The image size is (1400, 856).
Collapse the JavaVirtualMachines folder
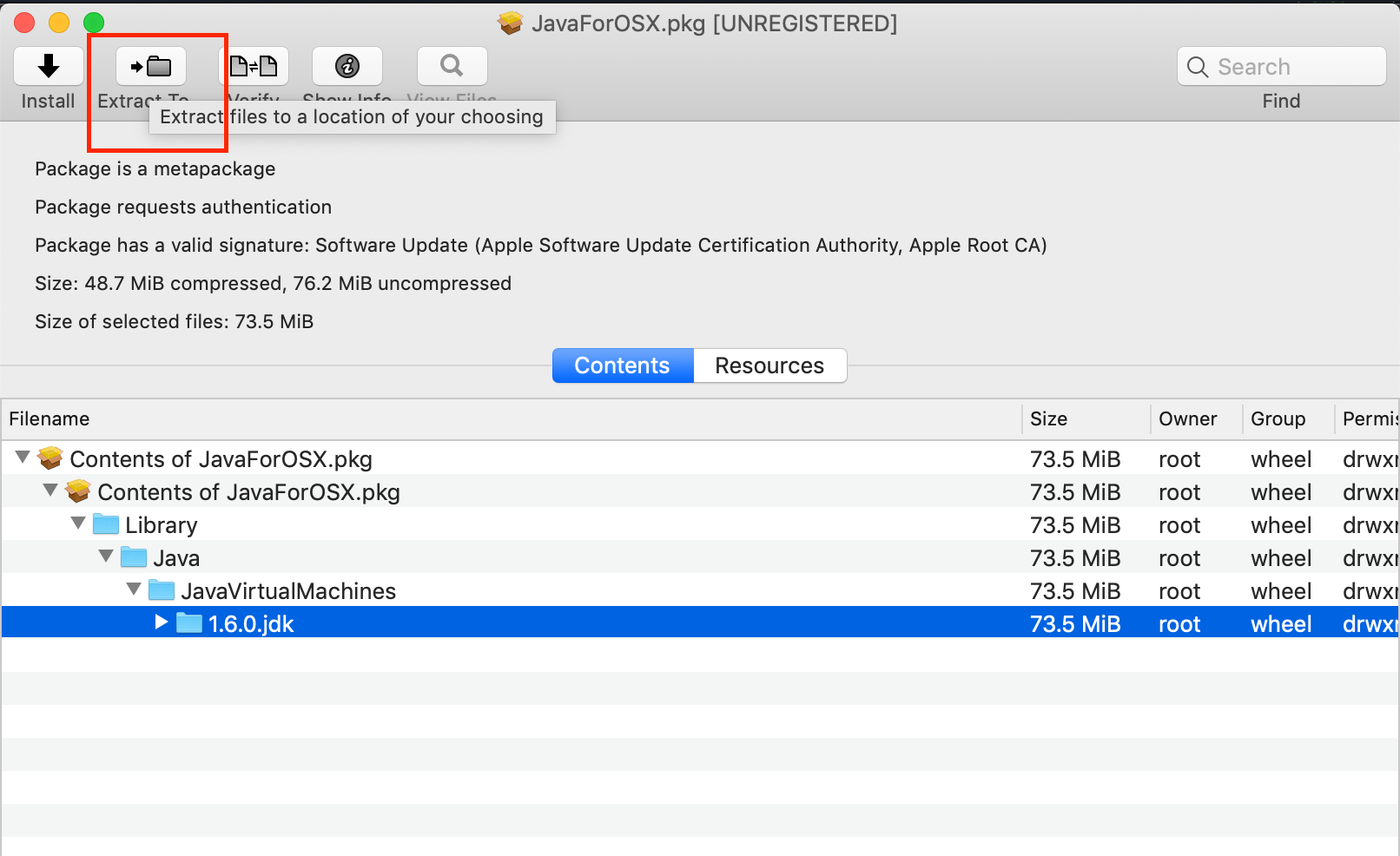point(134,589)
